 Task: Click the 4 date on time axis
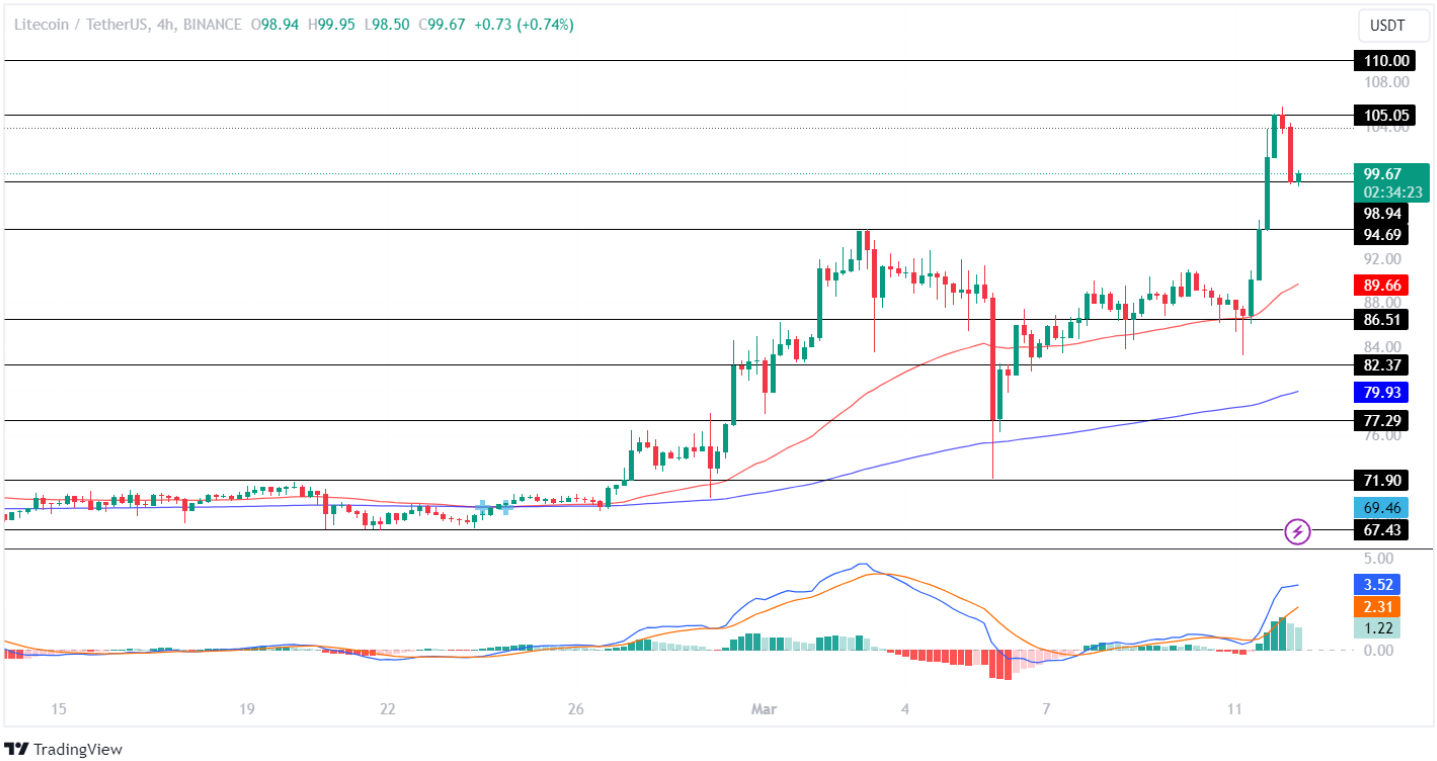pos(905,709)
